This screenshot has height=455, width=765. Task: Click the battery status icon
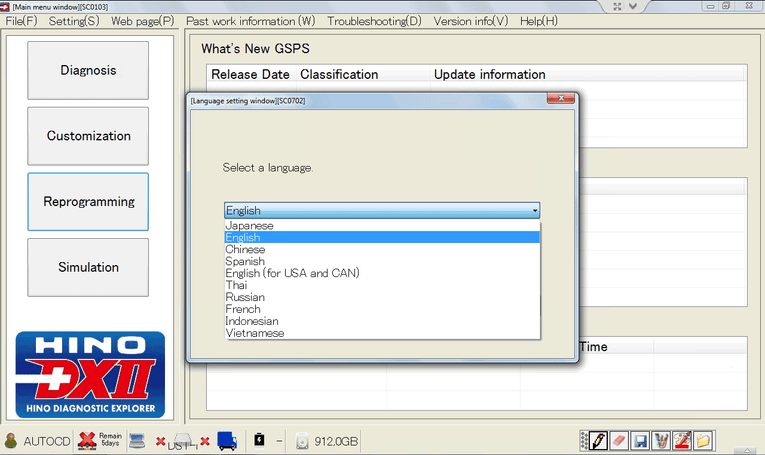point(257,441)
